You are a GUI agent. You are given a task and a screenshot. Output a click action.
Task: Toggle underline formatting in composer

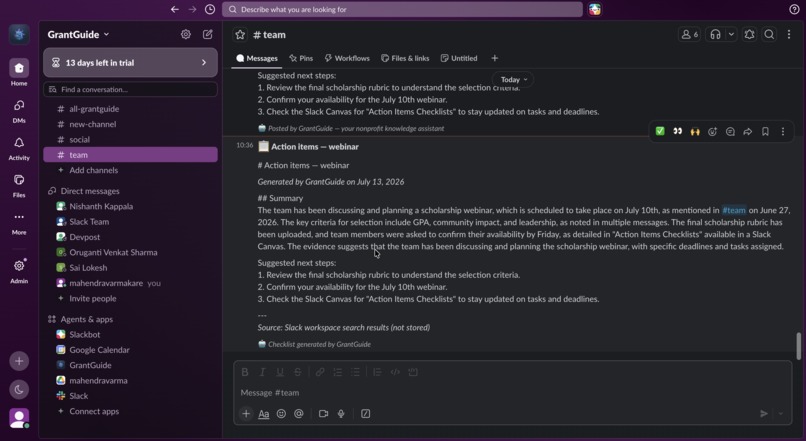pos(280,372)
